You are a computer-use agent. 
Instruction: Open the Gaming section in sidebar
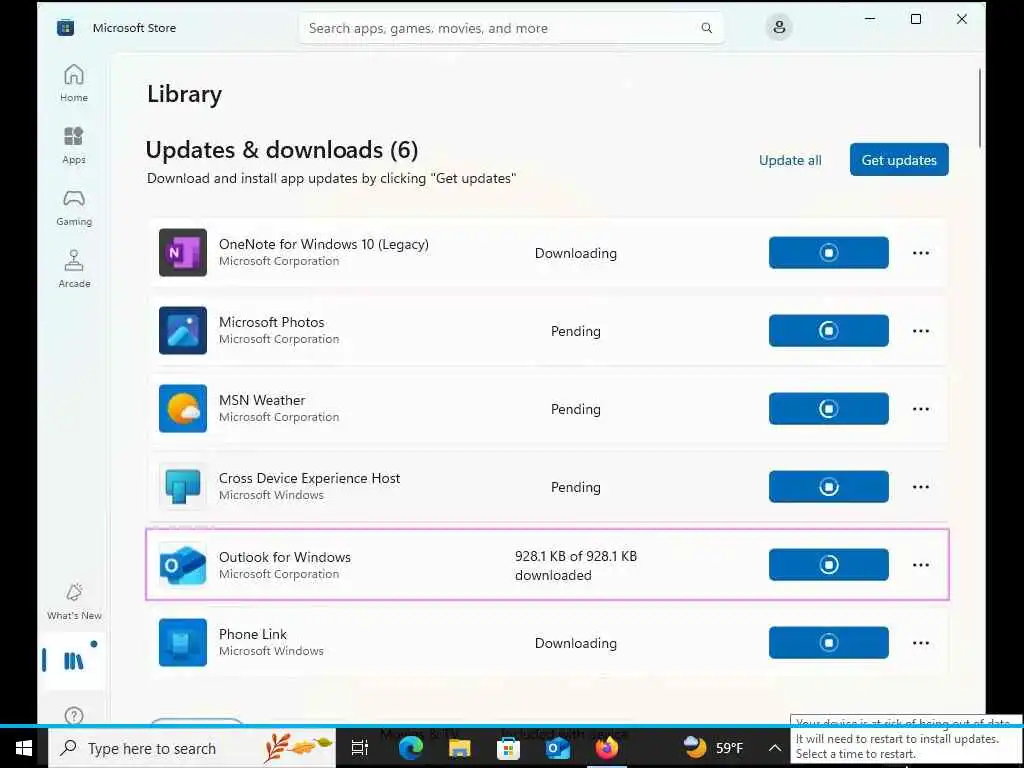point(74,207)
